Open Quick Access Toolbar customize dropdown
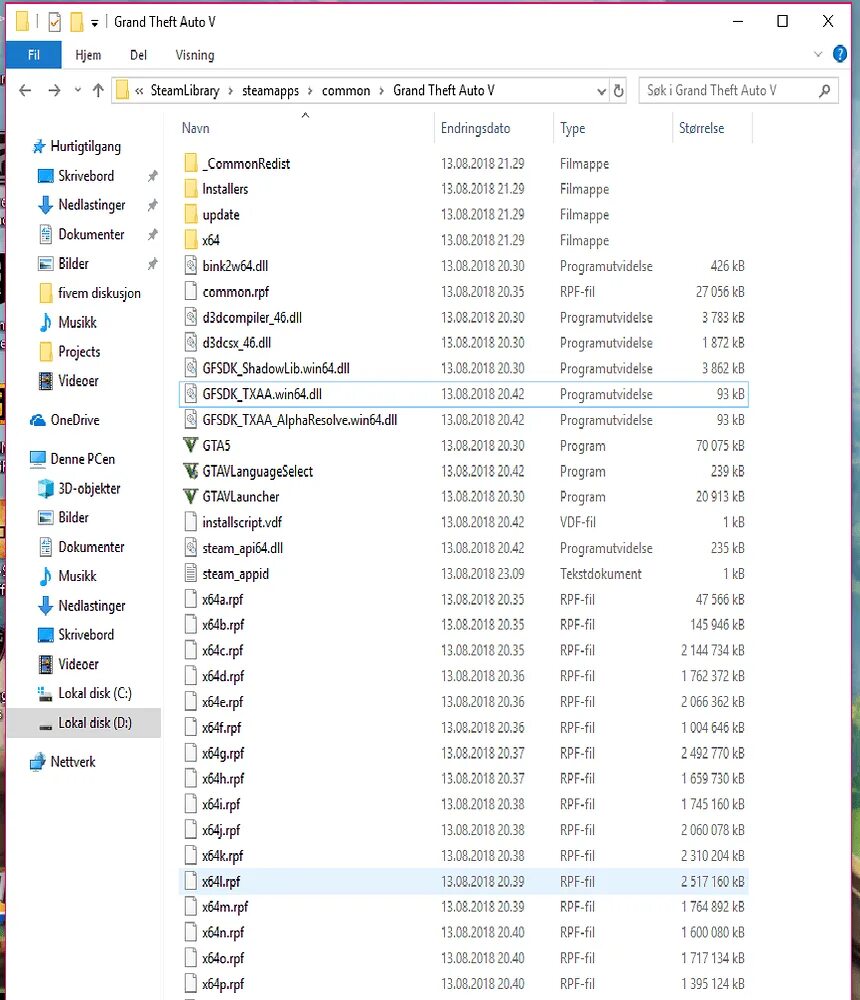860x1000 pixels. click(94, 23)
